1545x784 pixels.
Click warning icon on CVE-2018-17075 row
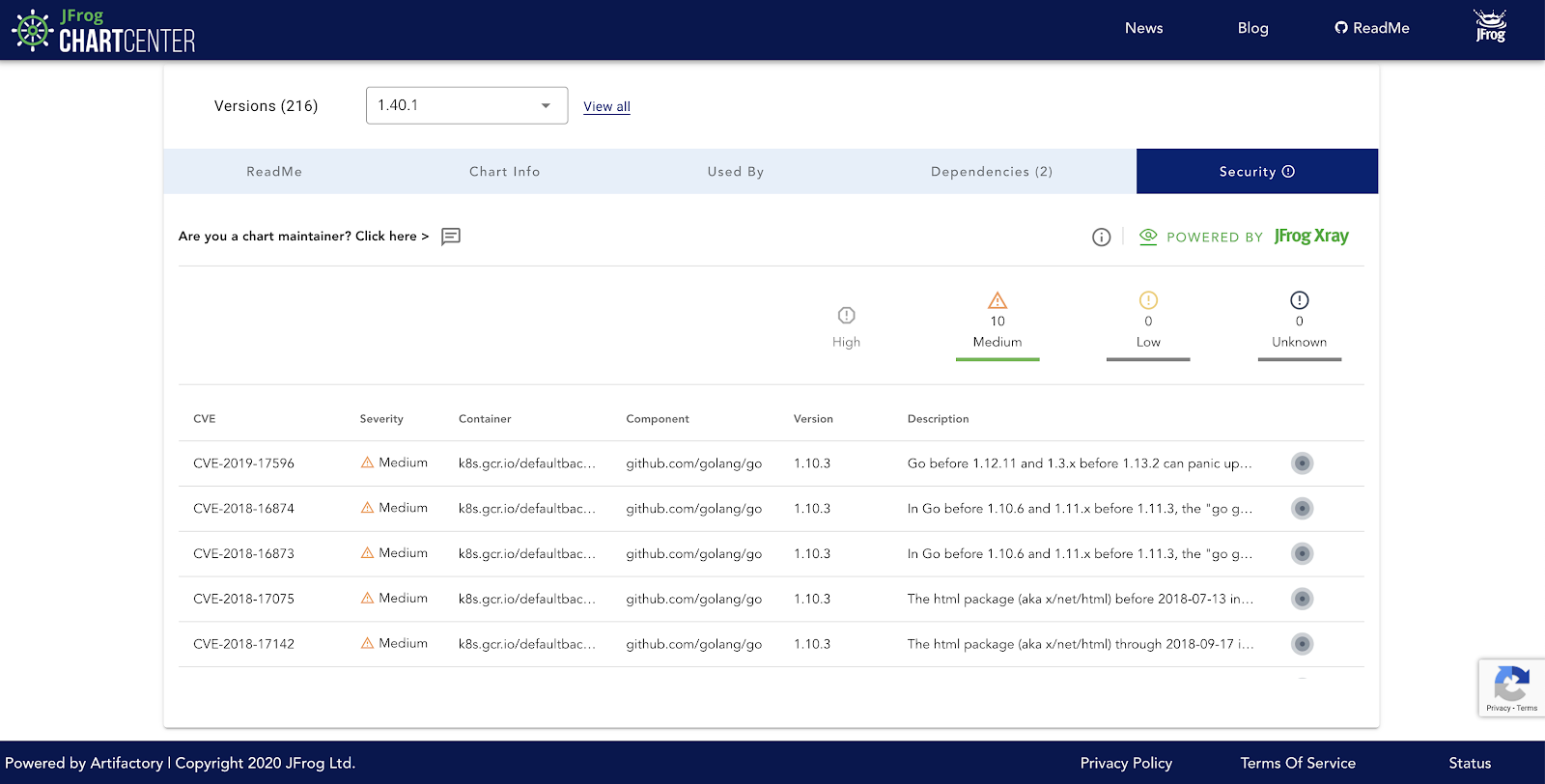tap(367, 599)
